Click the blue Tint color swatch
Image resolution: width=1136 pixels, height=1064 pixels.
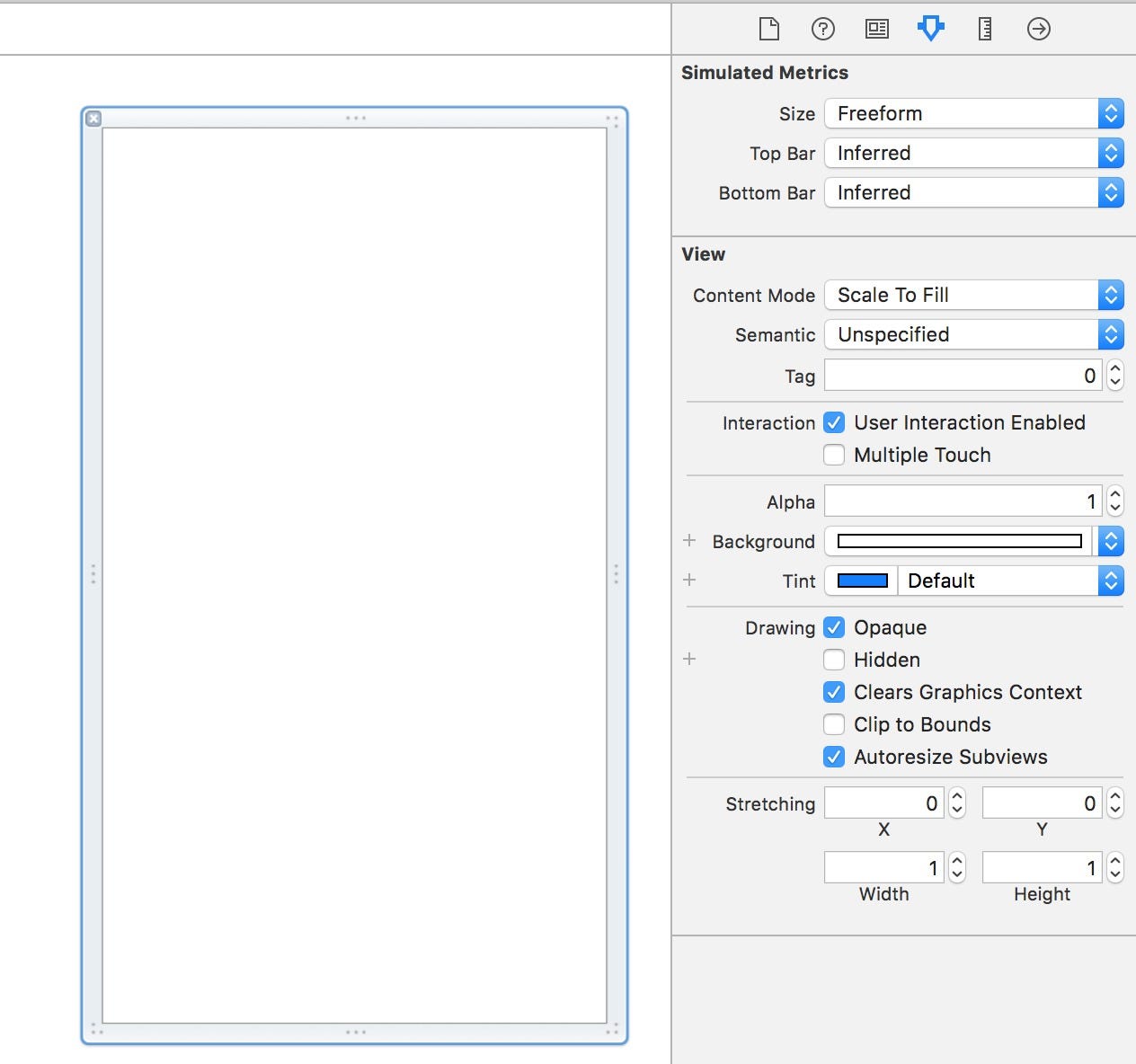pos(862,581)
